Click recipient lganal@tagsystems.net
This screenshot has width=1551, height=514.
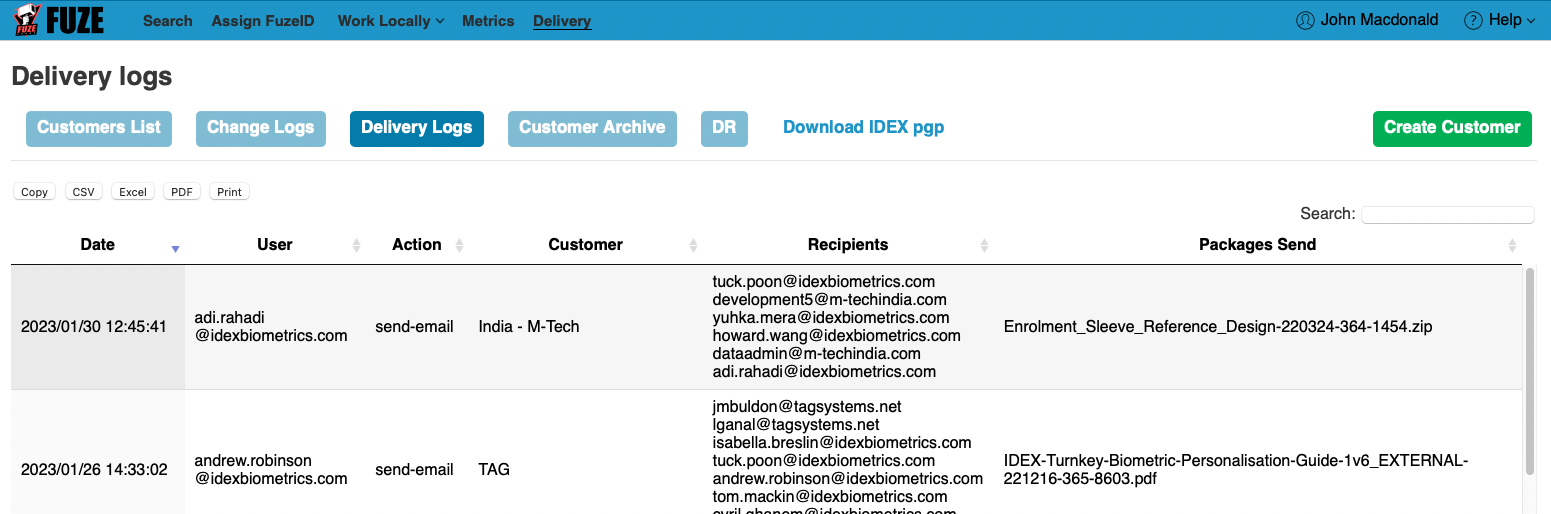tap(796, 424)
